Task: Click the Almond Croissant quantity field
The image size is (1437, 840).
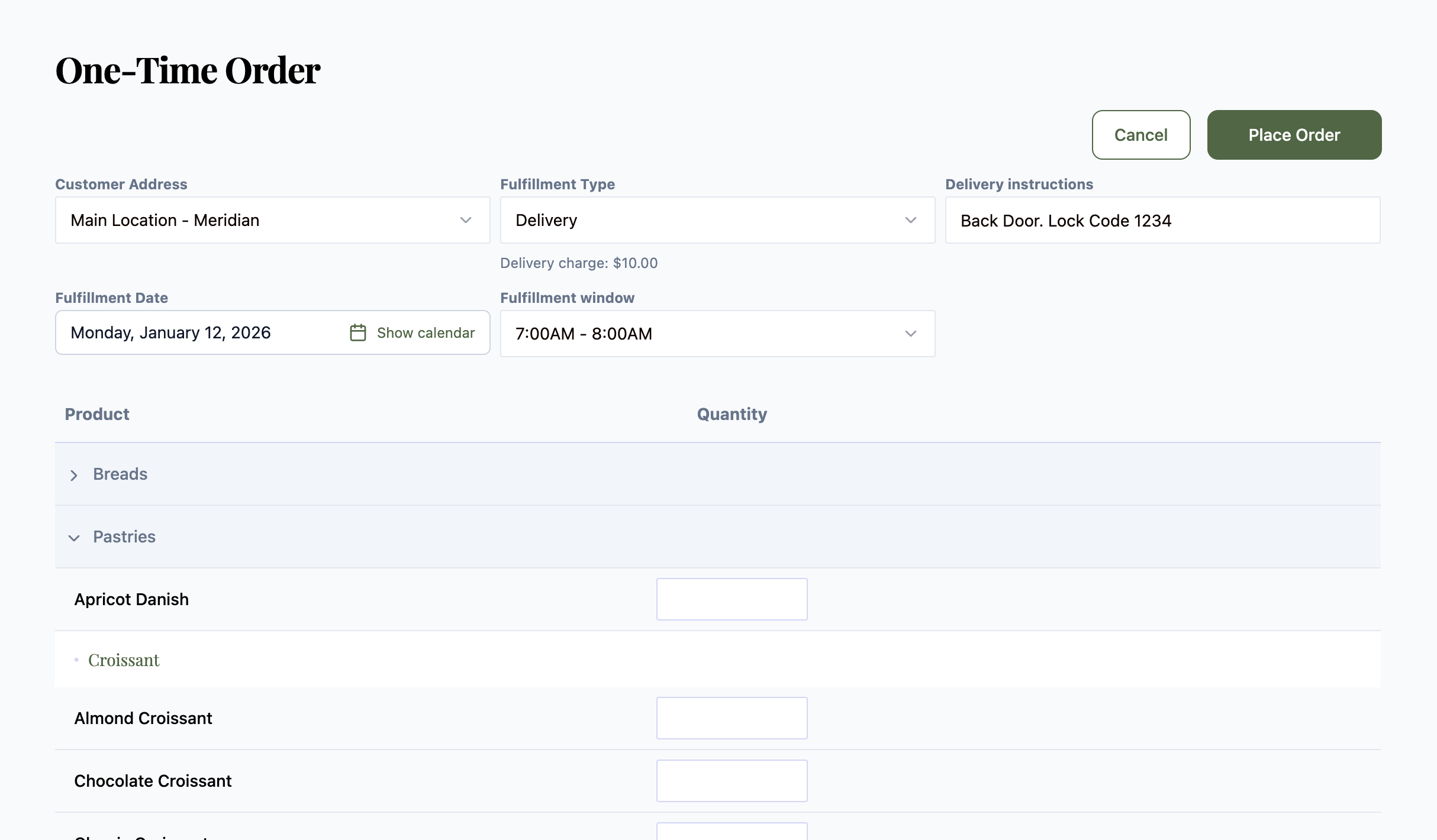Action: click(x=732, y=718)
